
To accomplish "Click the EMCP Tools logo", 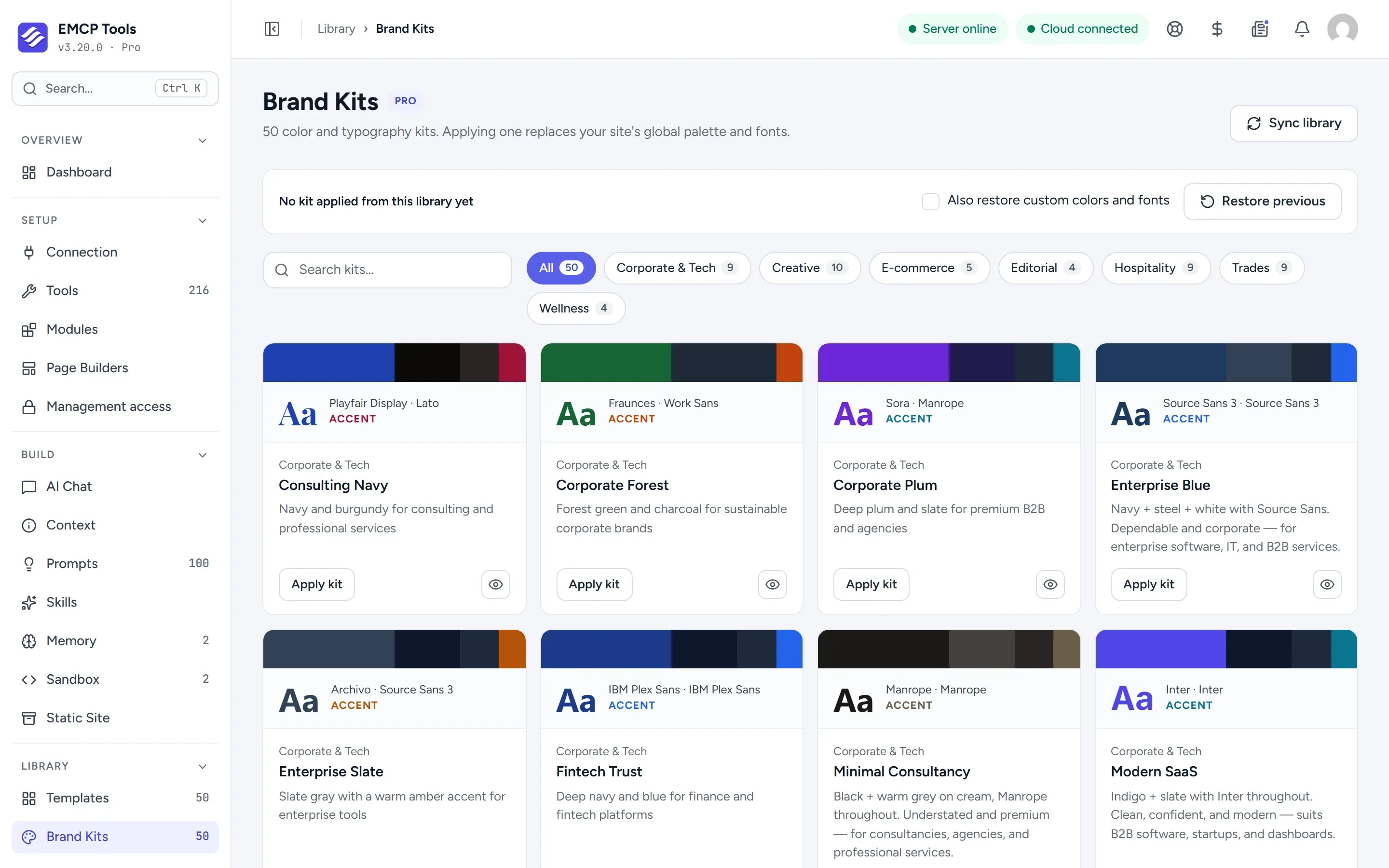I will 33,37.
